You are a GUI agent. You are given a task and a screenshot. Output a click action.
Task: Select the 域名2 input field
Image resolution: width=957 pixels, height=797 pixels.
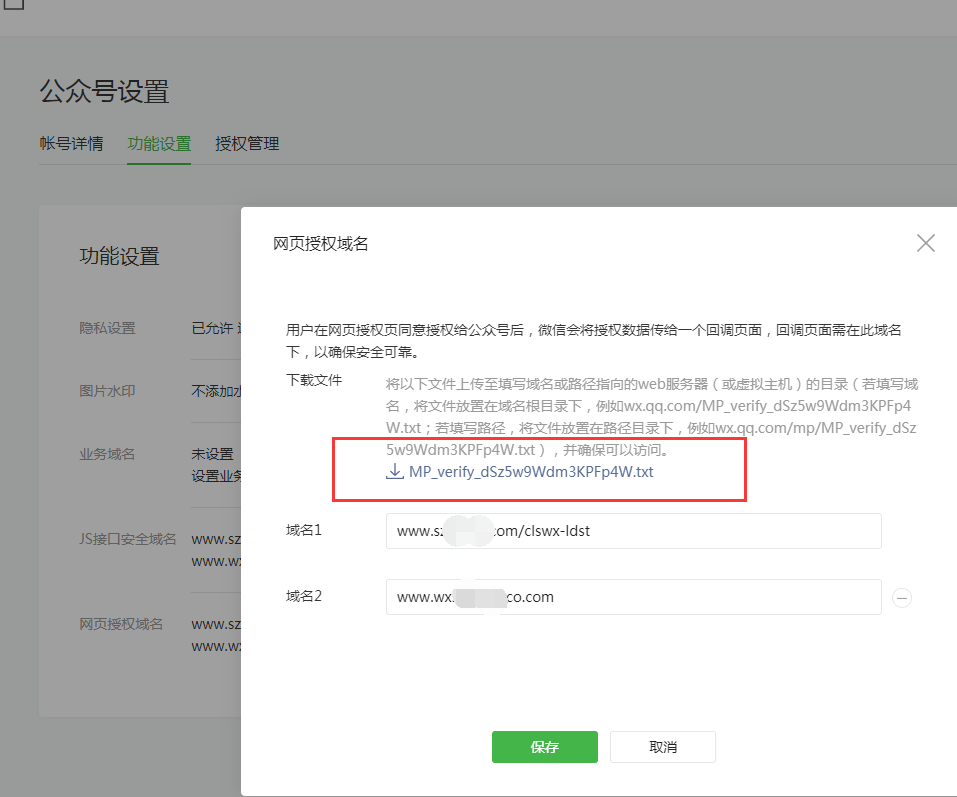click(x=633, y=597)
